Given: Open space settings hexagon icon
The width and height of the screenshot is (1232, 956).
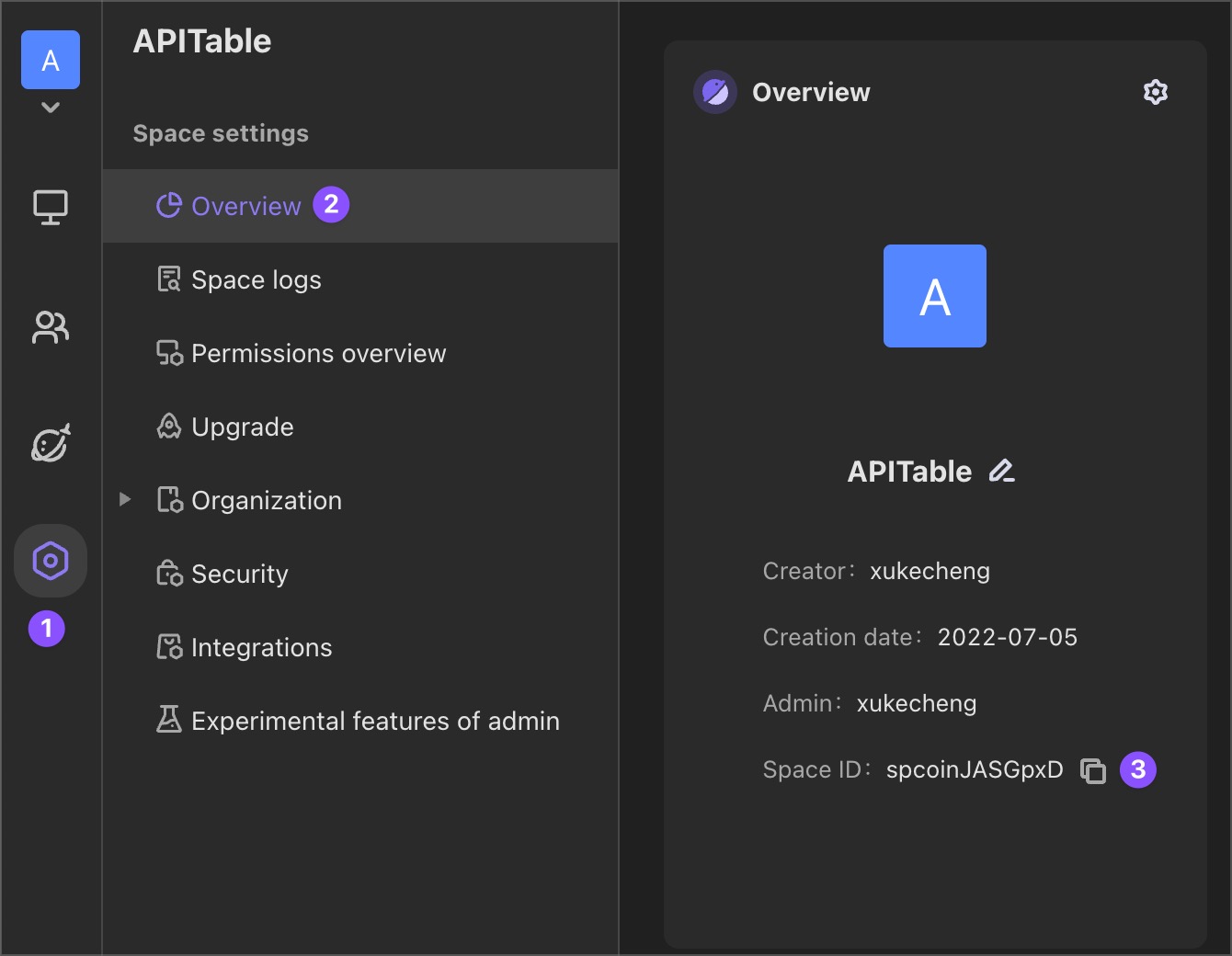Looking at the screenshot, I should (51, 561).
